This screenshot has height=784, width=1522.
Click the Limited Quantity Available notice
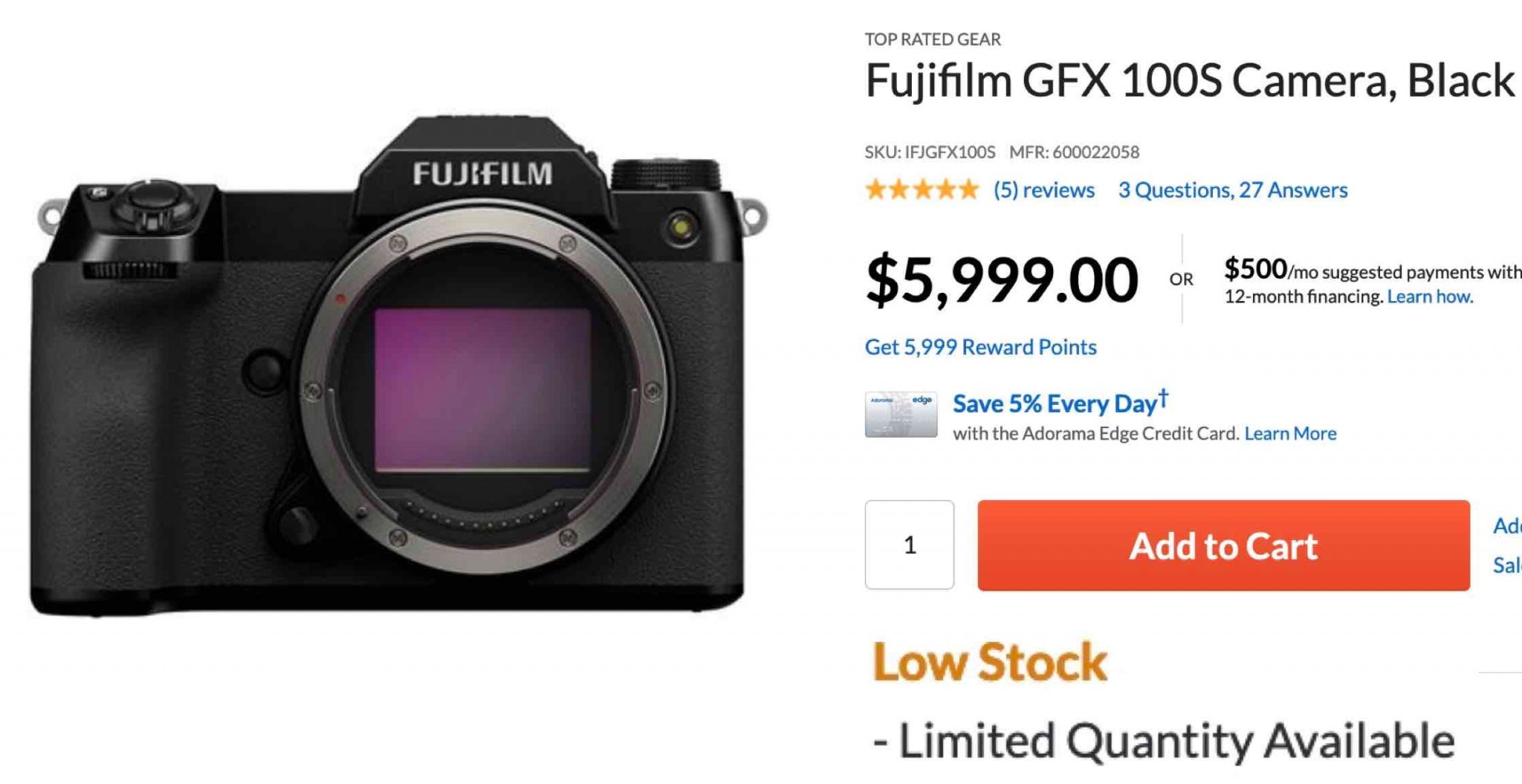click(1164, 741)
